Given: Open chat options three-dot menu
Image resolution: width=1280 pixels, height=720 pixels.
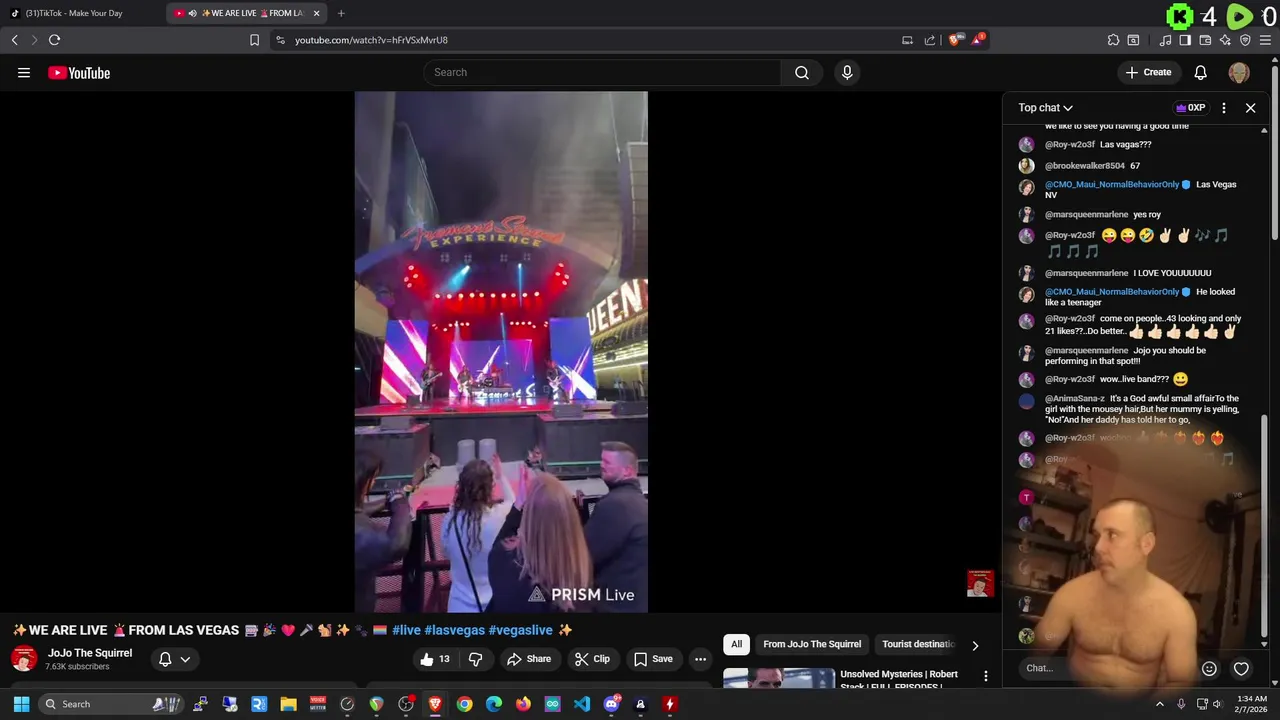Looking at the screenshot, I should (x=1224, y=108).
